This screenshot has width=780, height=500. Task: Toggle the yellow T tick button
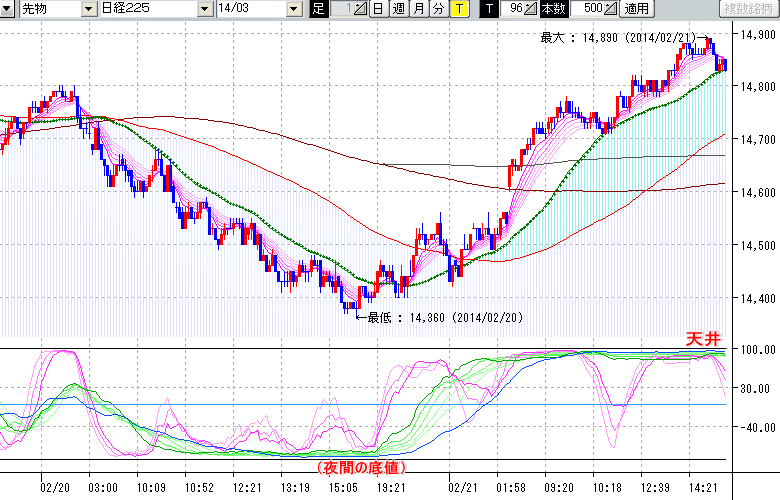click(458, 9)
